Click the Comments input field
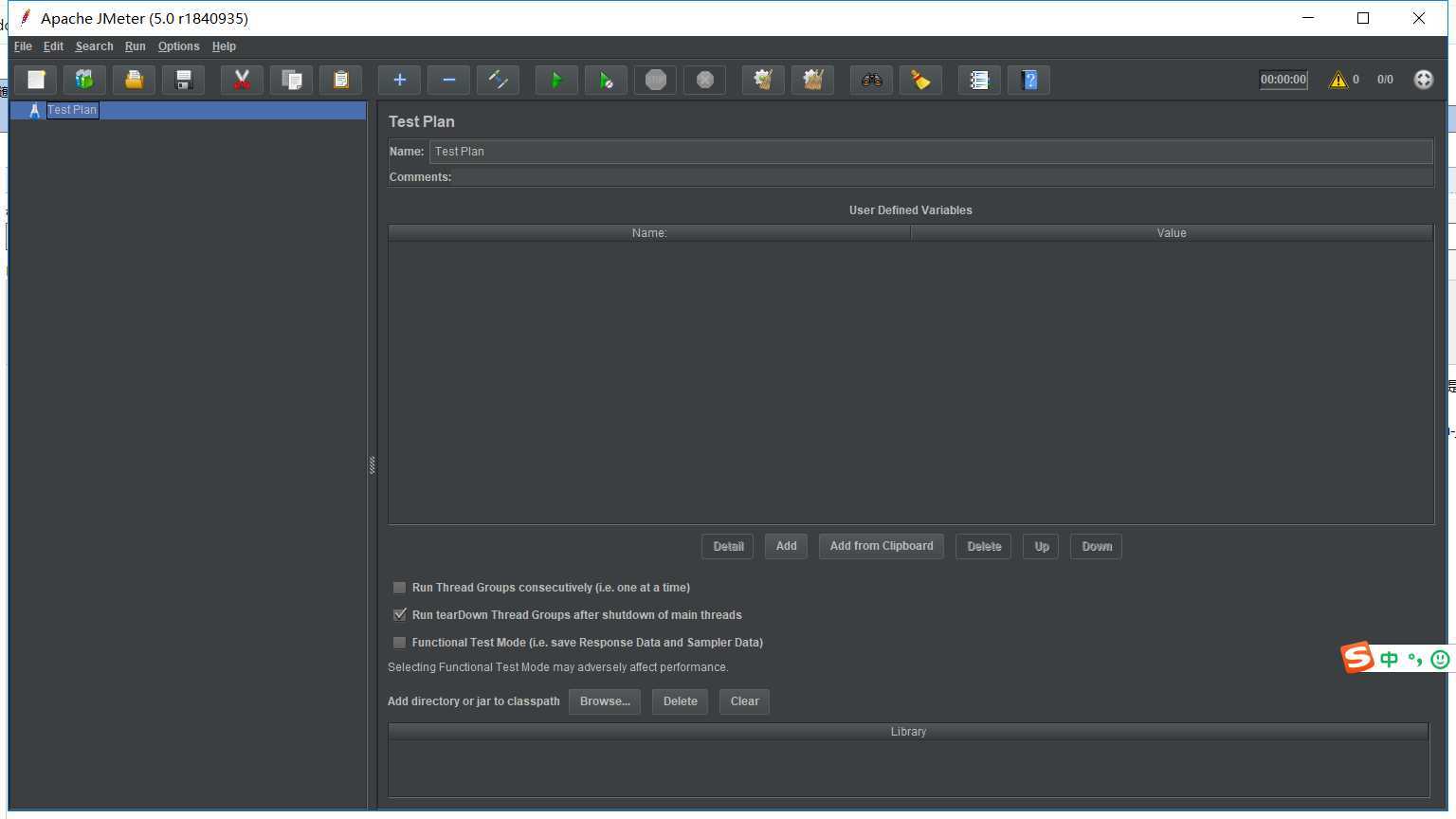The width and height of the screenshot is (1456, 819). click(944, 177)
